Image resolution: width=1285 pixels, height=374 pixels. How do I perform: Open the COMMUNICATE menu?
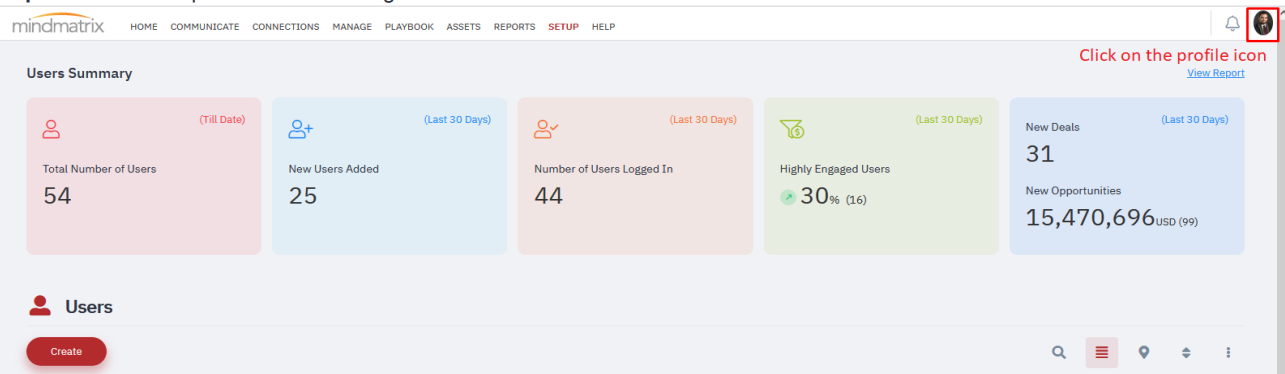205,27
